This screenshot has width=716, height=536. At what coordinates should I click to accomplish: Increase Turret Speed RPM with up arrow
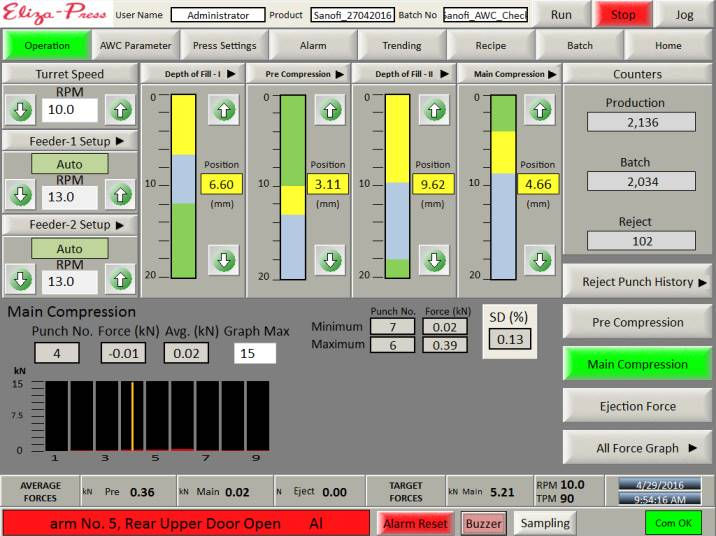tap(120, 110)
